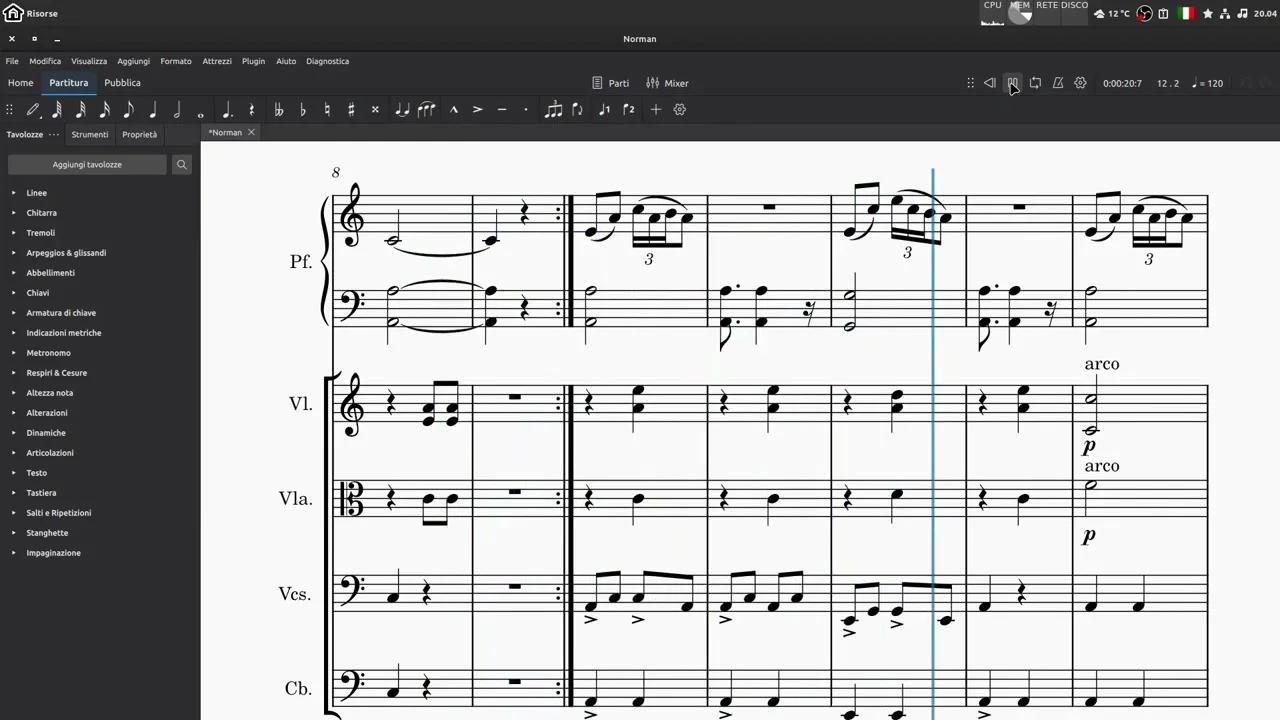This screenshot has height=720, width=1280.
Task: Open the palette search field
Action: click(181, 164)
